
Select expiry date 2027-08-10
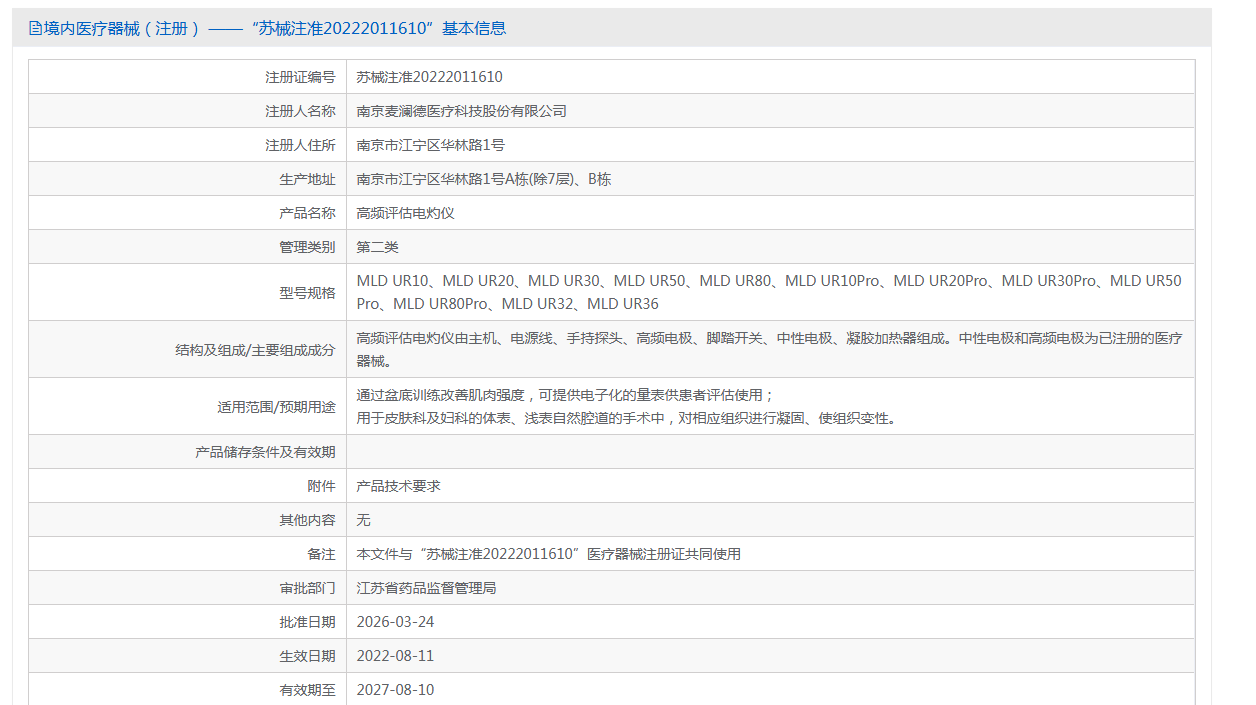click(x=395, y=690)
